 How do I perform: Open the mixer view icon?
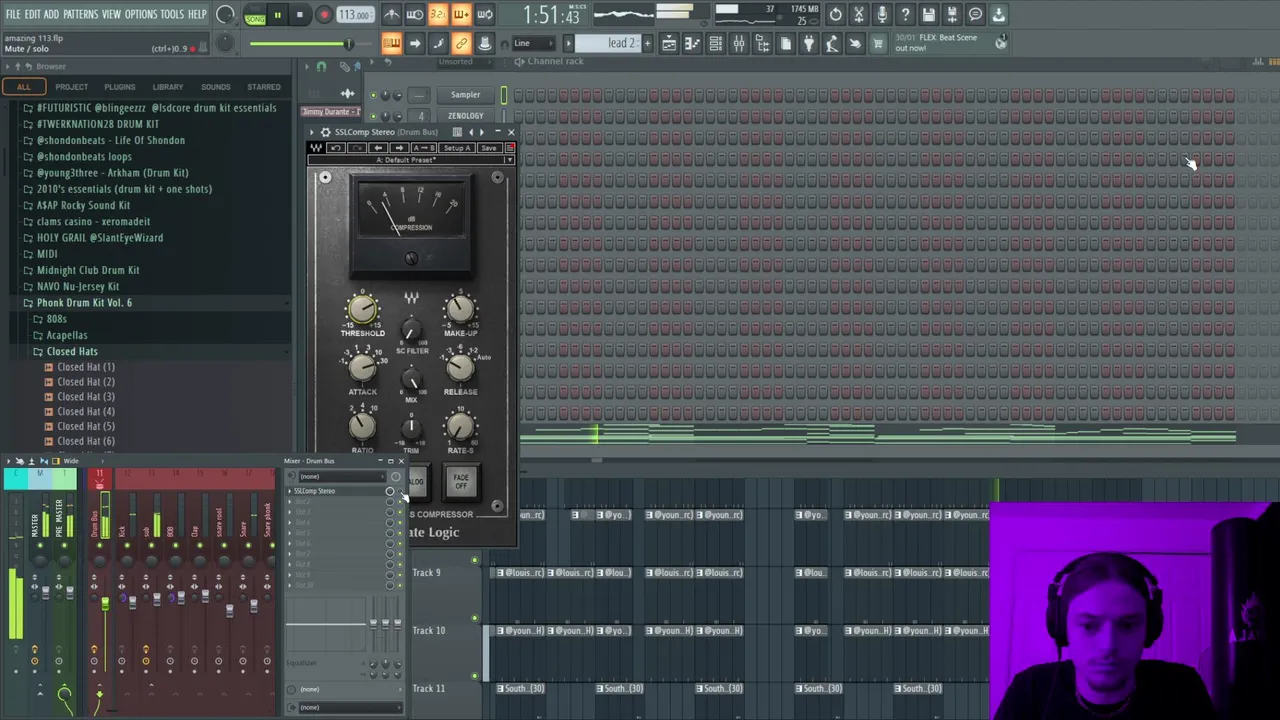point(739,43)
